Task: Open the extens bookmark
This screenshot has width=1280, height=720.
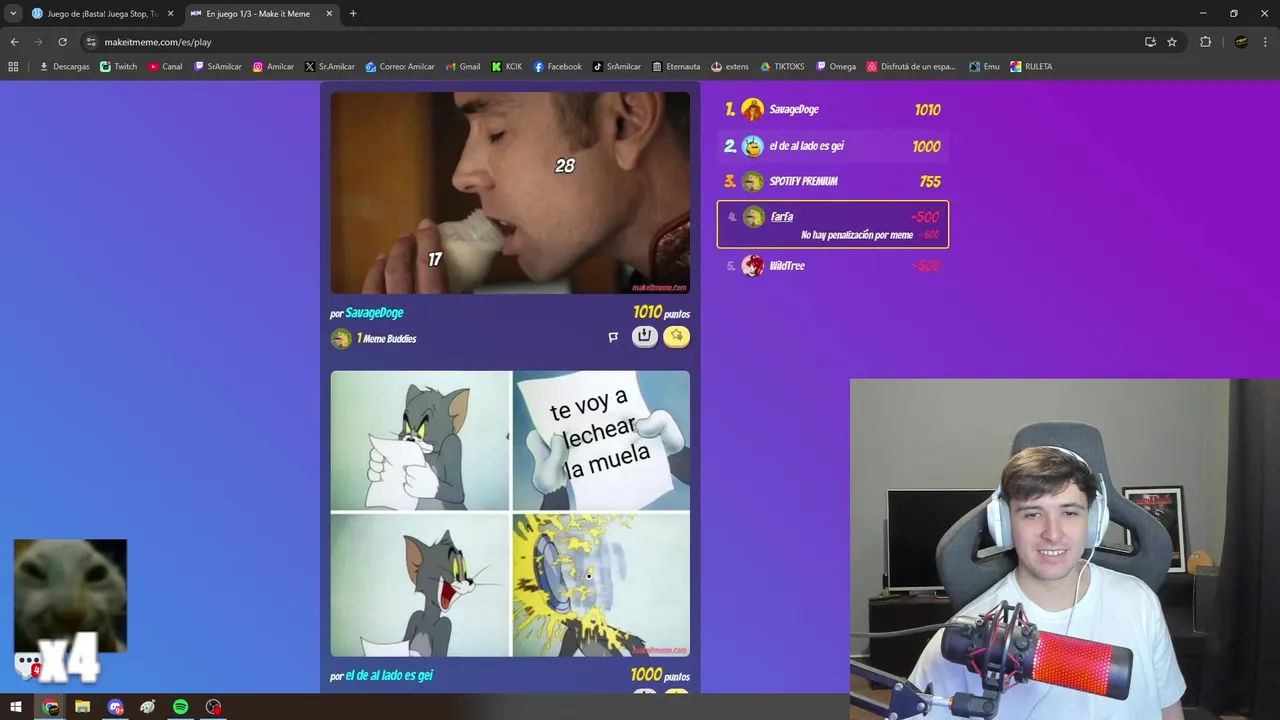Action: [730, 67]
